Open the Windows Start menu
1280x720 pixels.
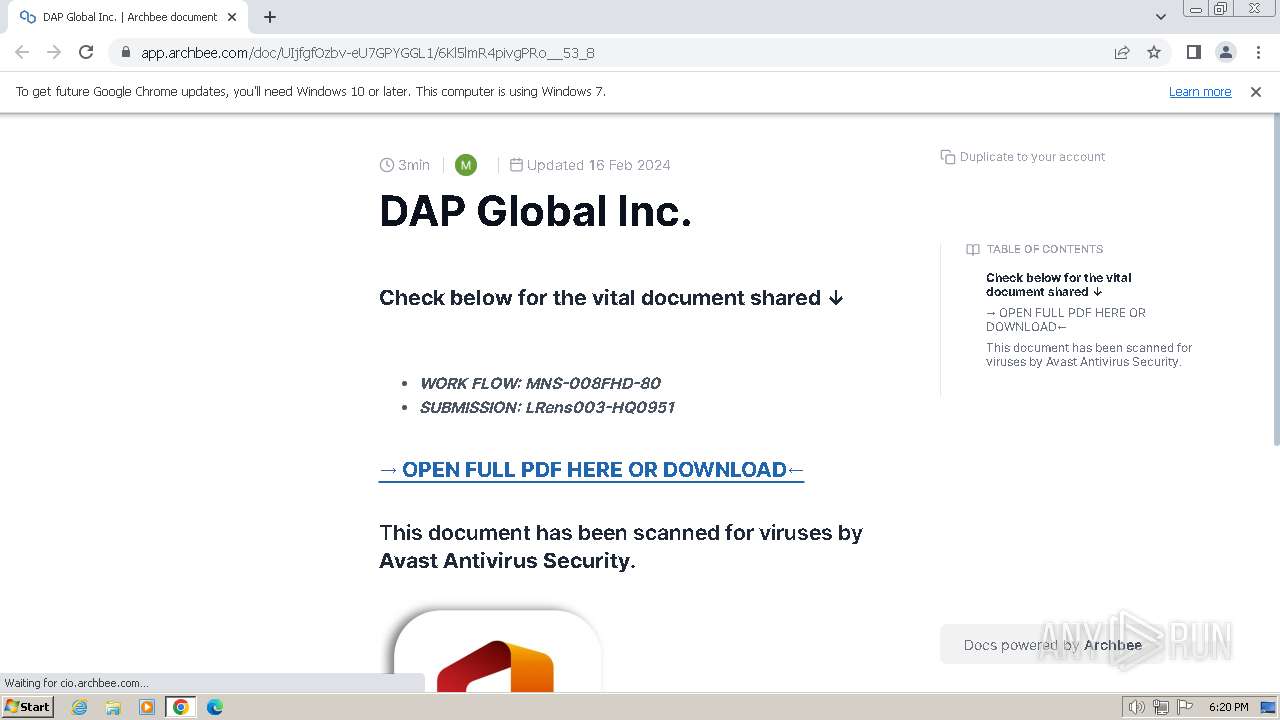pos(27,707)
